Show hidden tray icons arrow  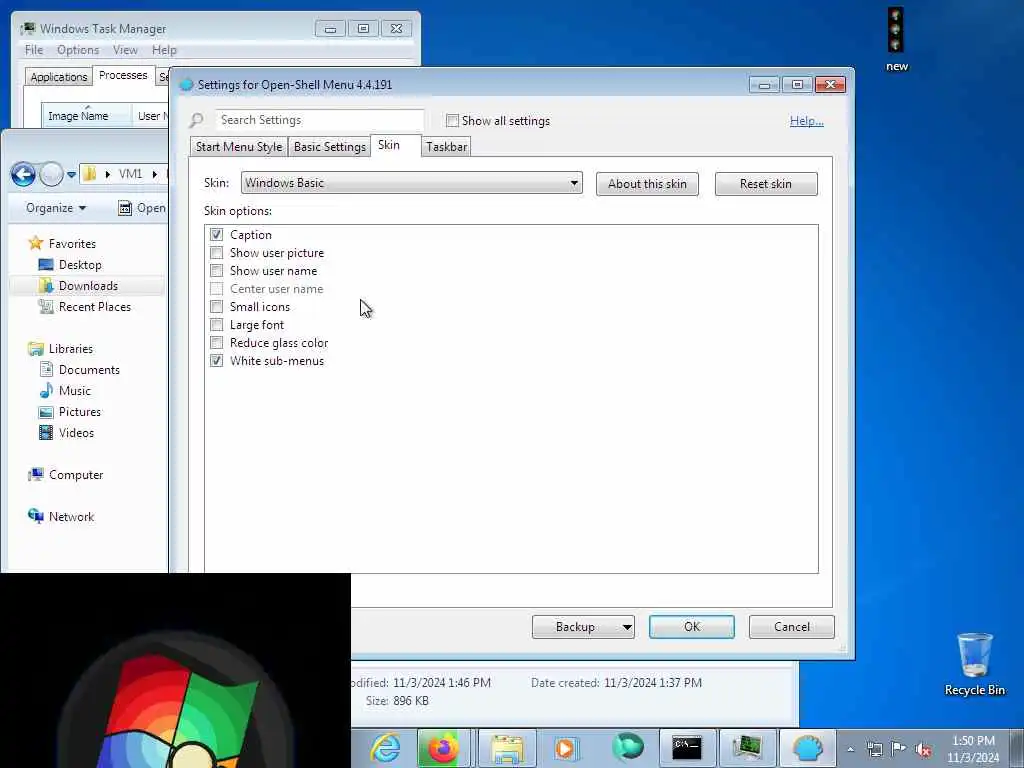point(850,750)
